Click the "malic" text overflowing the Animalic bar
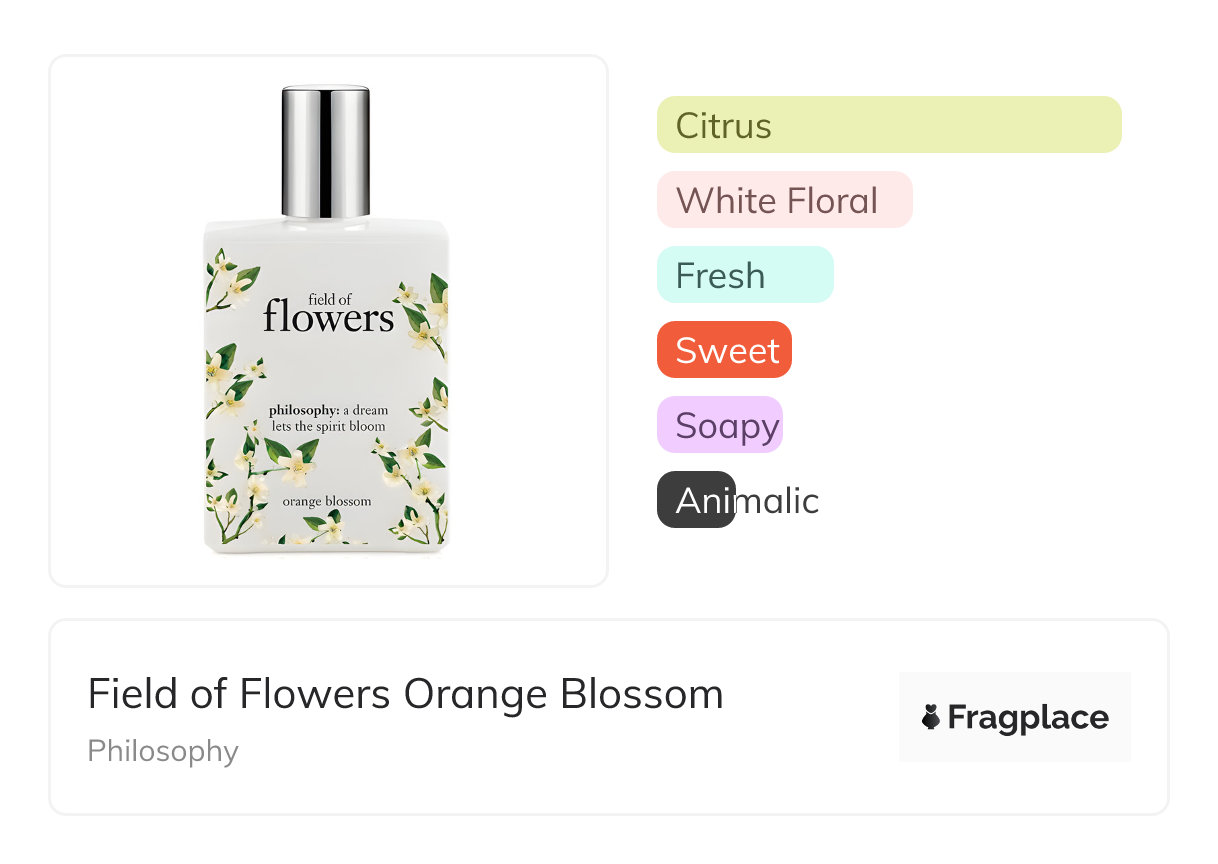This screenshot has width=1218, height=864. click(778, 500)
